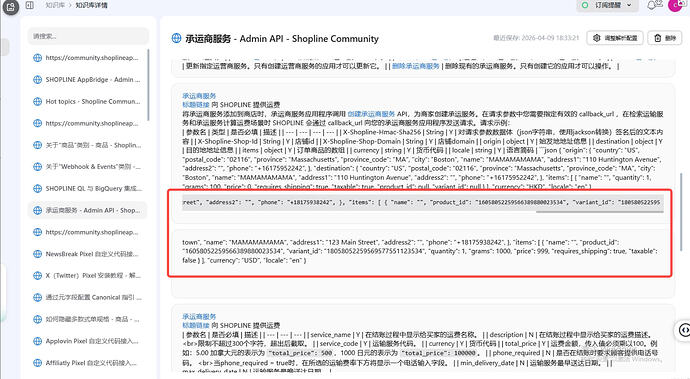Select 关于"商品"类别 - 商品 entry
The height and width of the screenshot is (379, 690).
click(x=88, y=145)
